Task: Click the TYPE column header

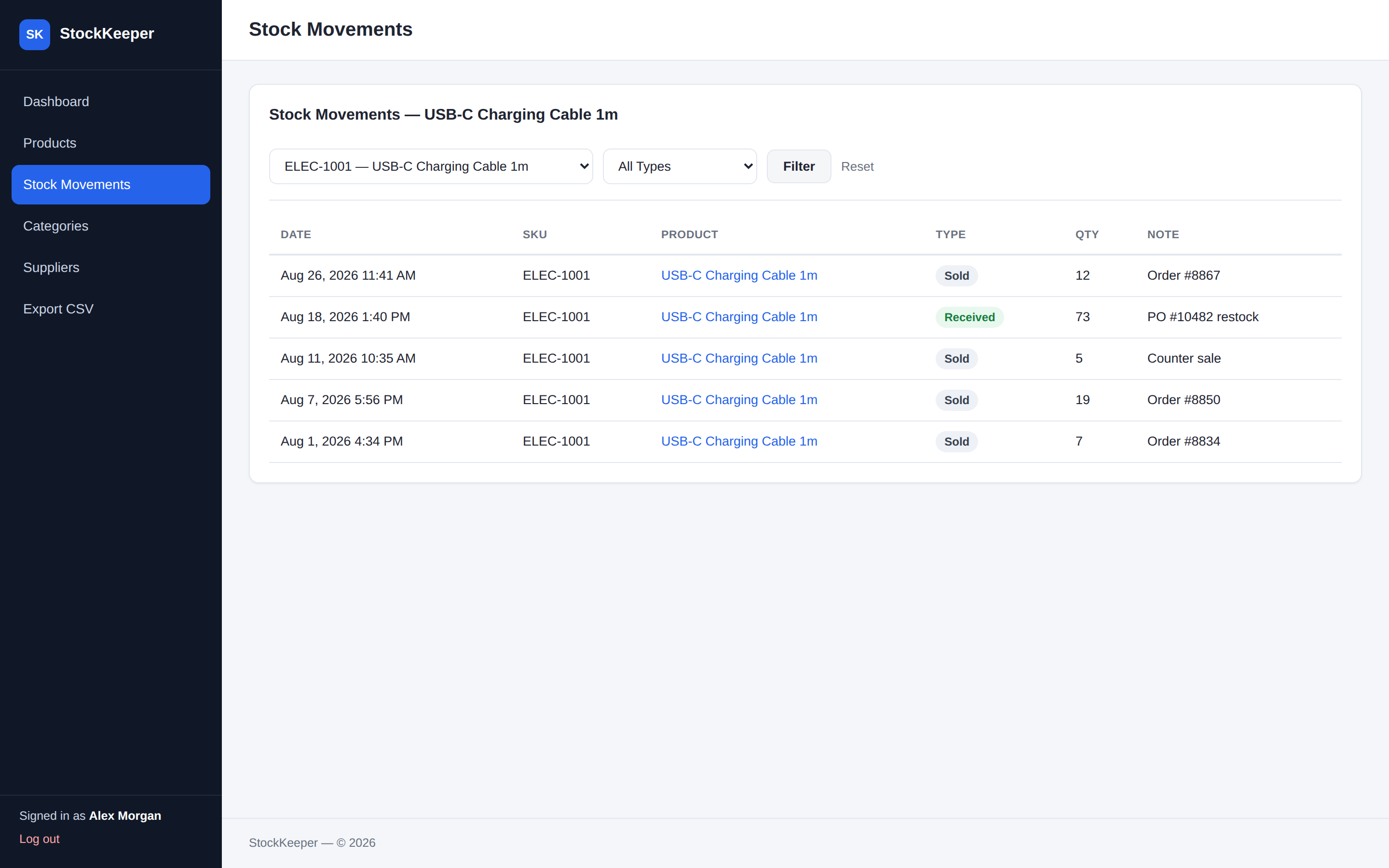Action: point(951,234)
